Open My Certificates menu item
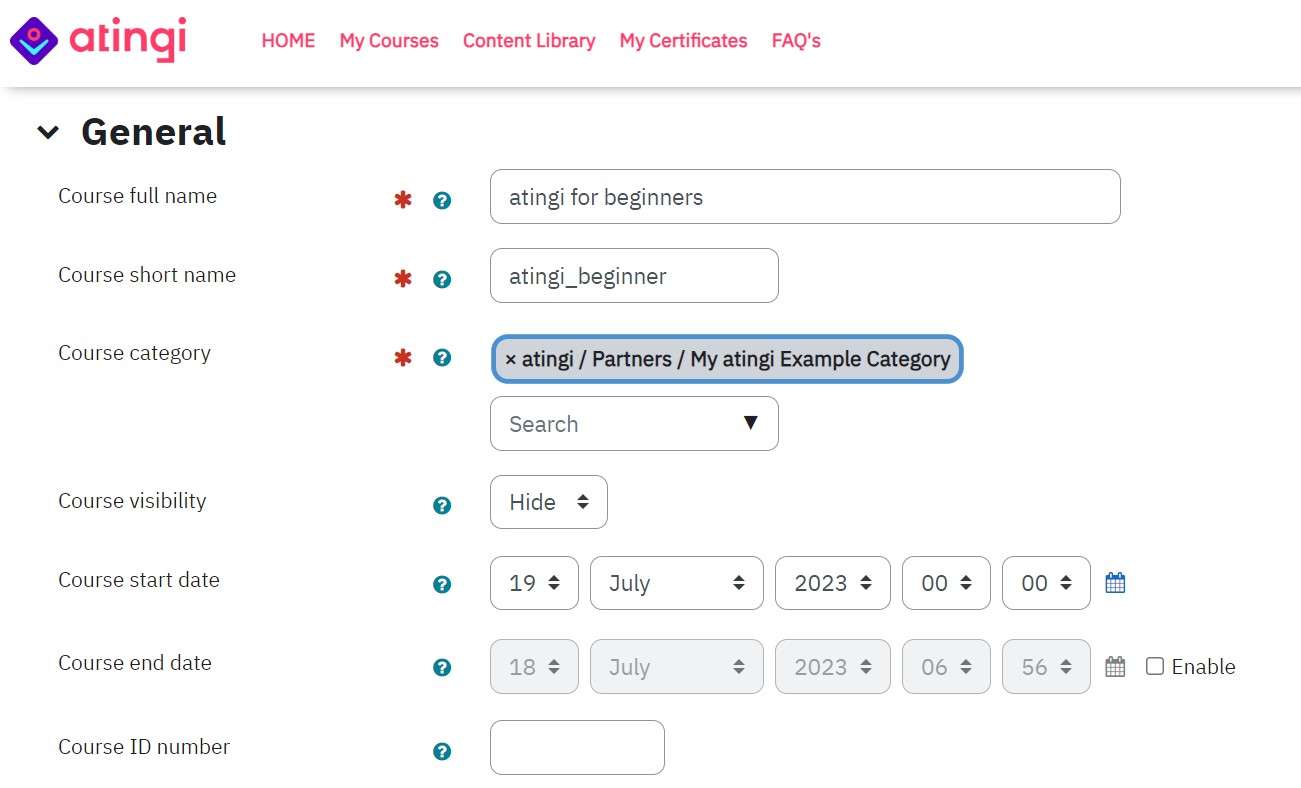Viewport: 1301px width, 788px height. [683, 41]
